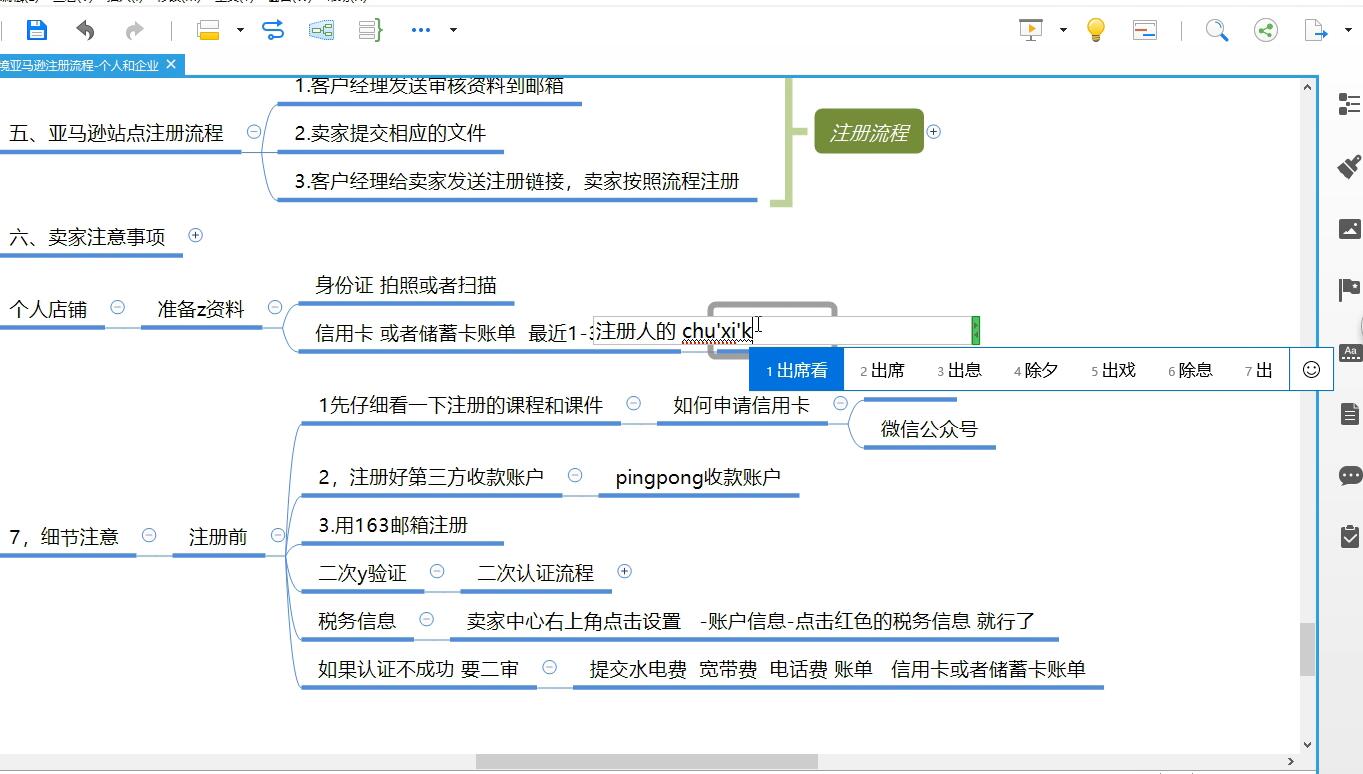
Task: Open the Image panel in sidebar
Action: click(x=1349, y=229)
